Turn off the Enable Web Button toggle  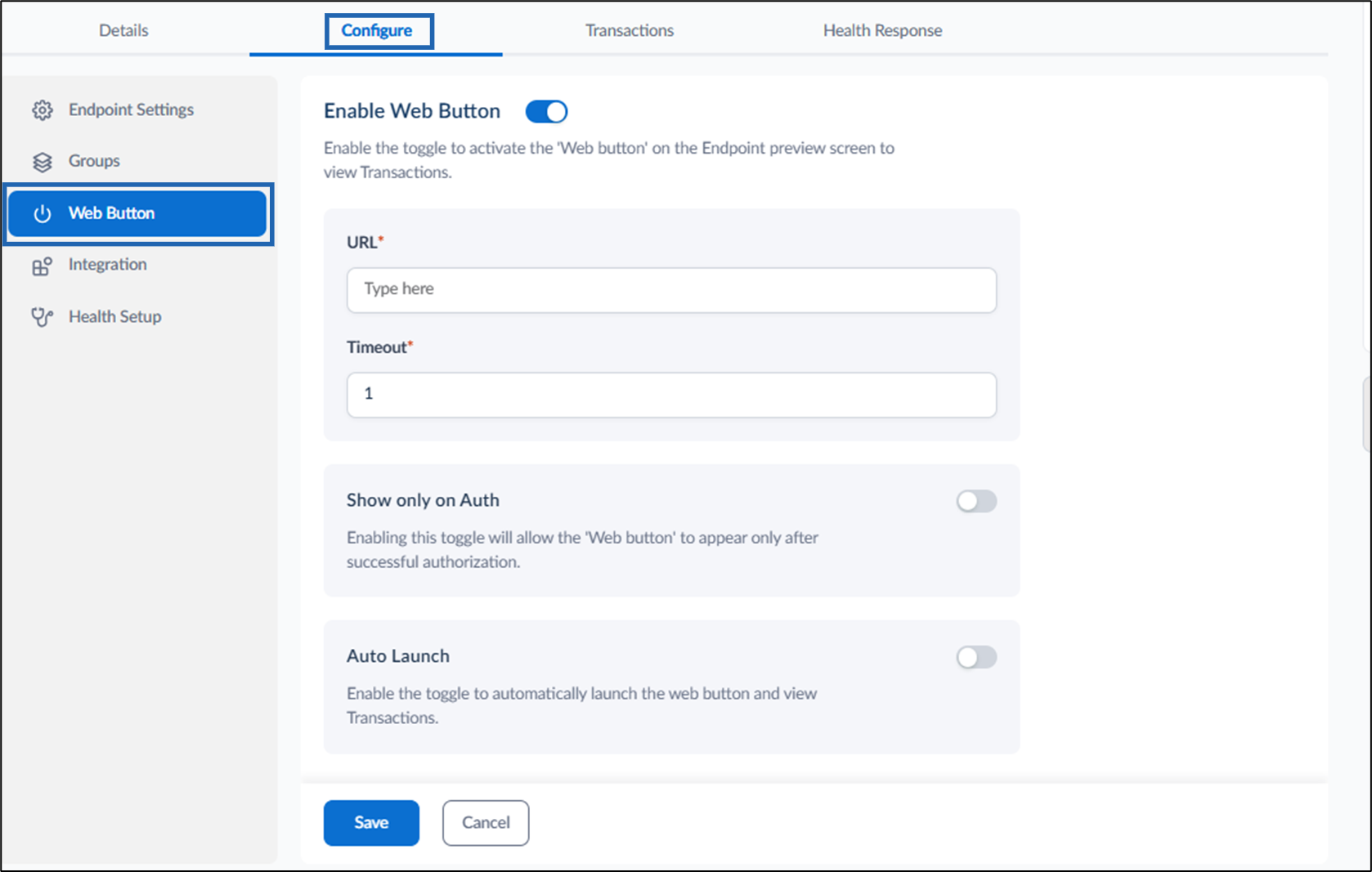546,111
